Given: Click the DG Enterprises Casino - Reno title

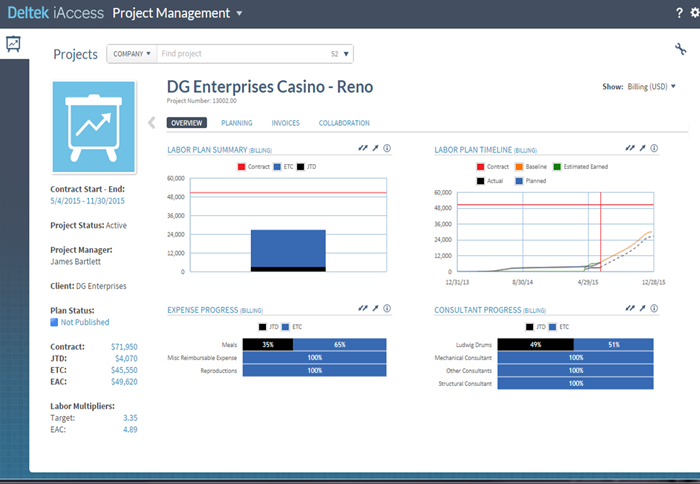Looking at the screenshot, I should point(270,87).
